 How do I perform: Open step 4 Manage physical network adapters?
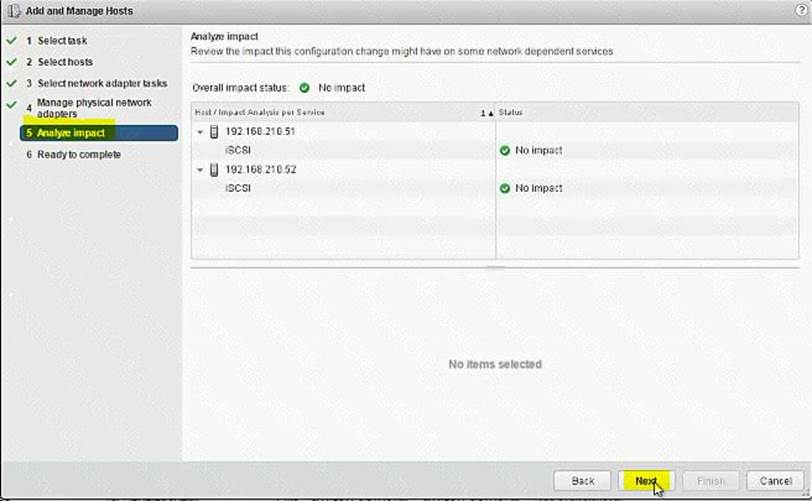coord(94,108)
